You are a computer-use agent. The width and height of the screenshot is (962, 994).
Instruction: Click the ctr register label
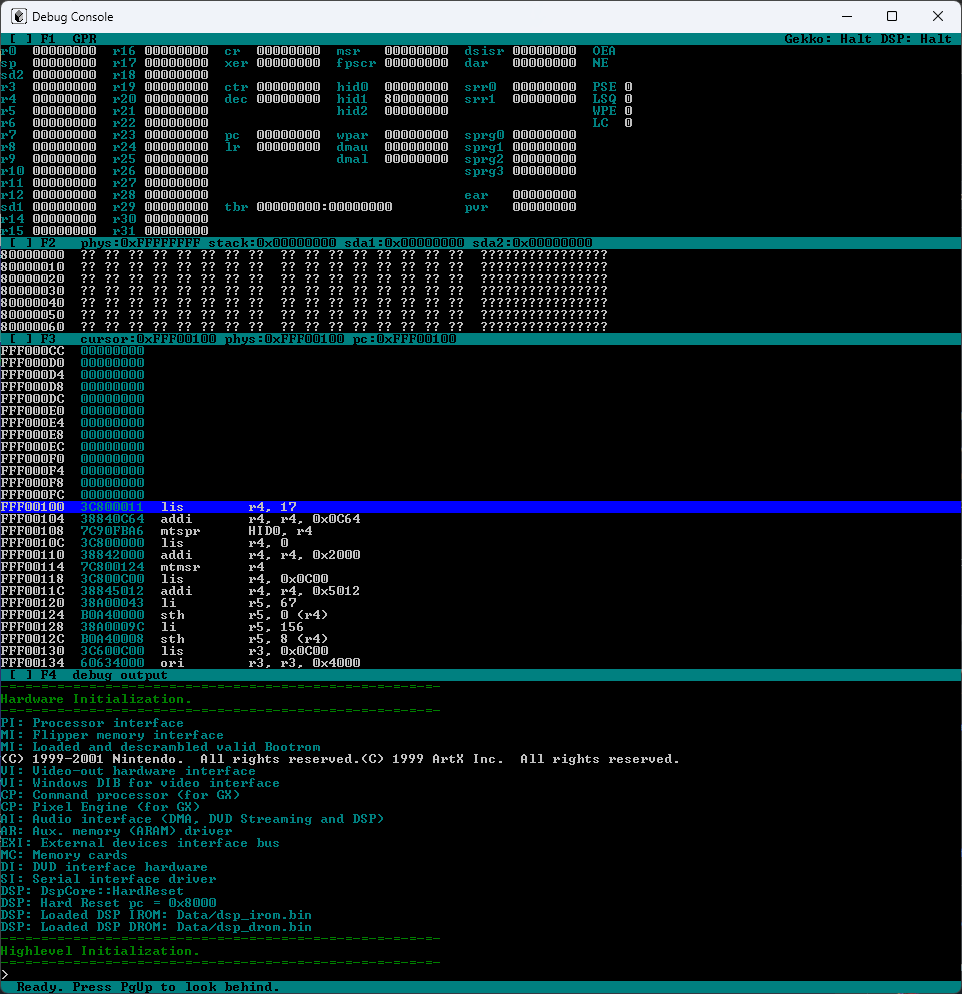click(236, 87)
